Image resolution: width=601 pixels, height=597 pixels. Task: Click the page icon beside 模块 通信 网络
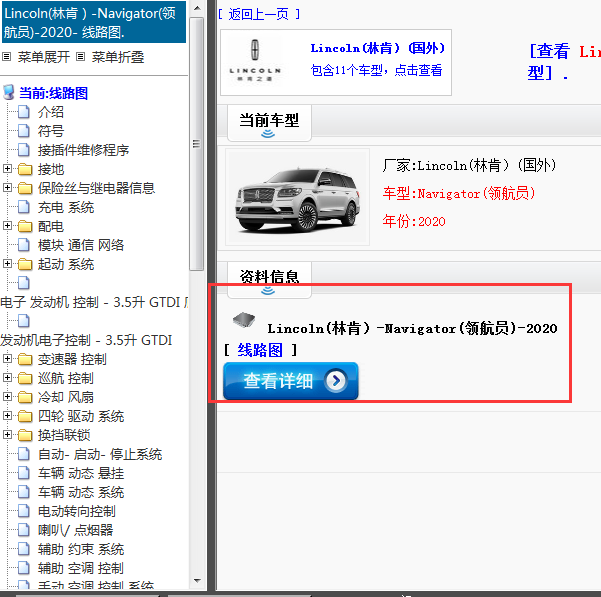pyautogui.click(x=24, y=245)
